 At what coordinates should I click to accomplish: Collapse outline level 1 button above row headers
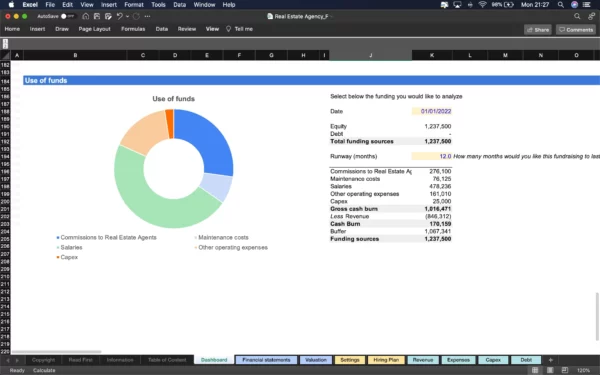pos(5,41)
